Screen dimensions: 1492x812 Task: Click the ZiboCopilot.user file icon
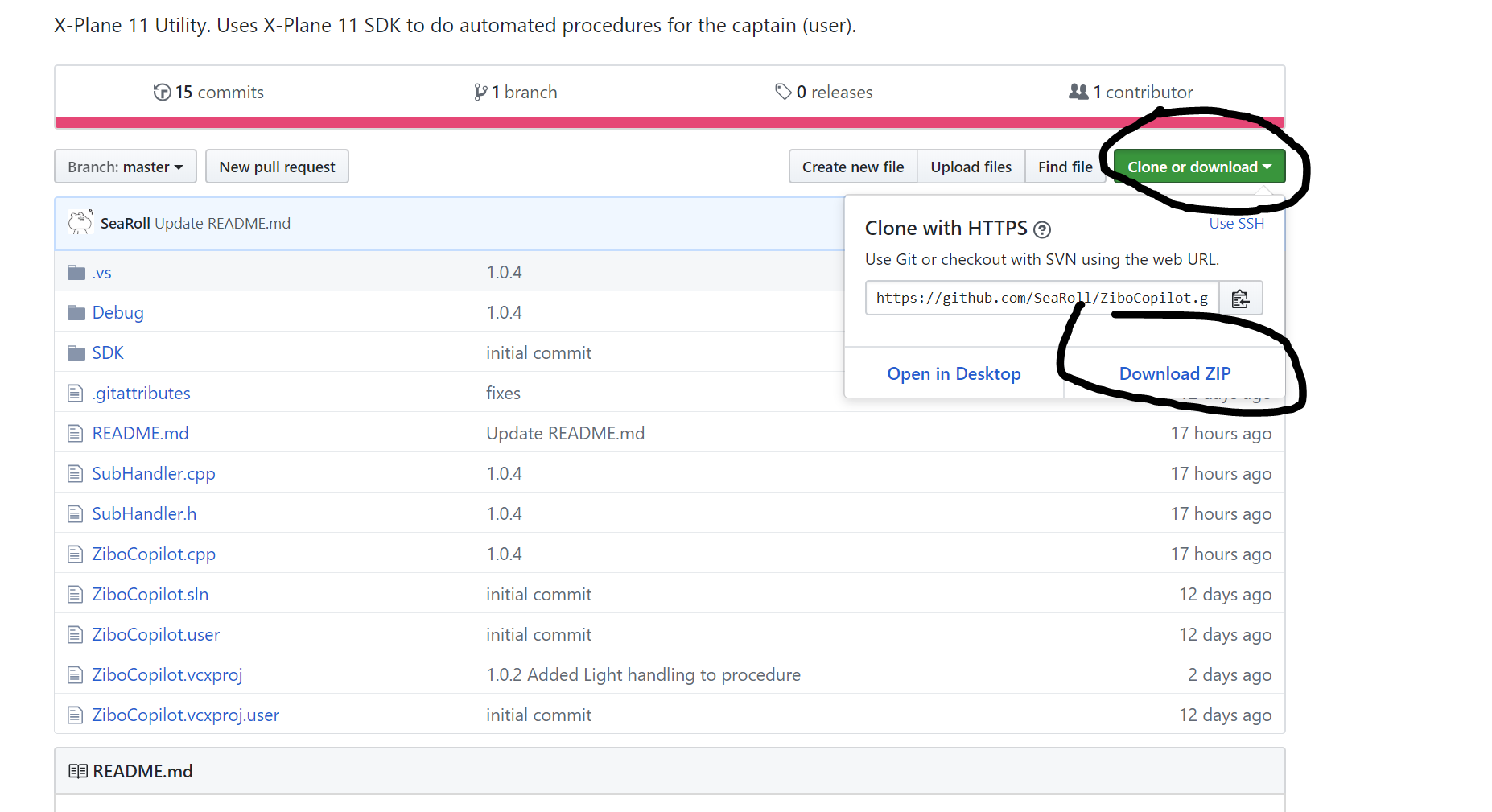tap(75, 634)
